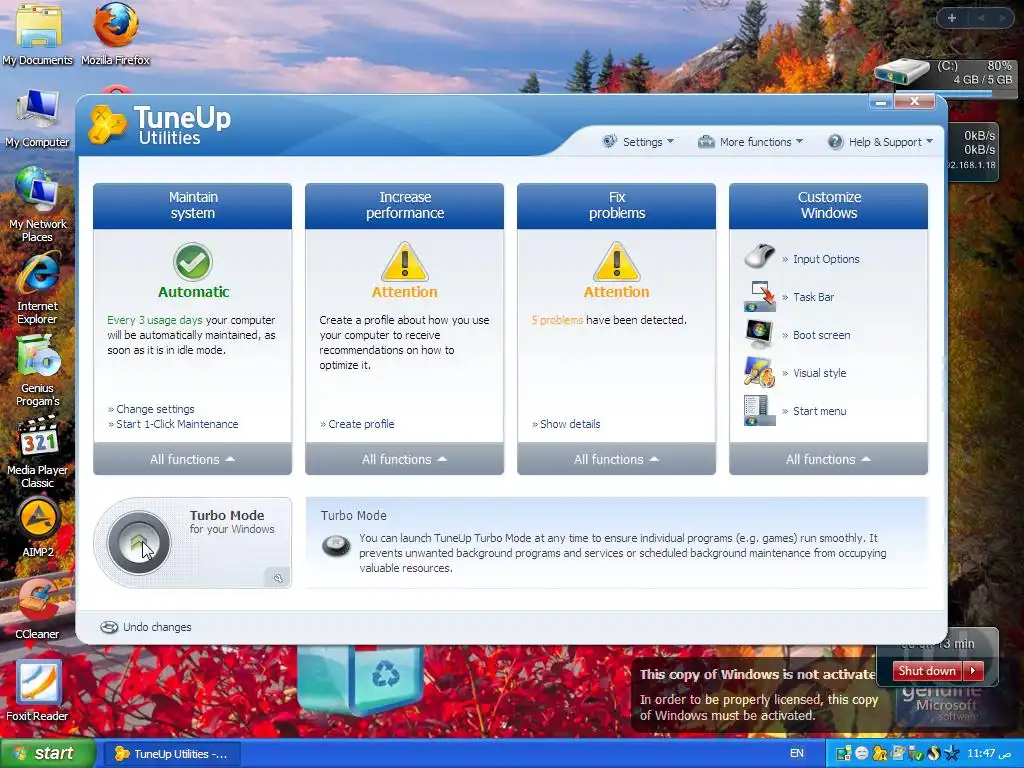Click the Fix problems header

(616, 206)
